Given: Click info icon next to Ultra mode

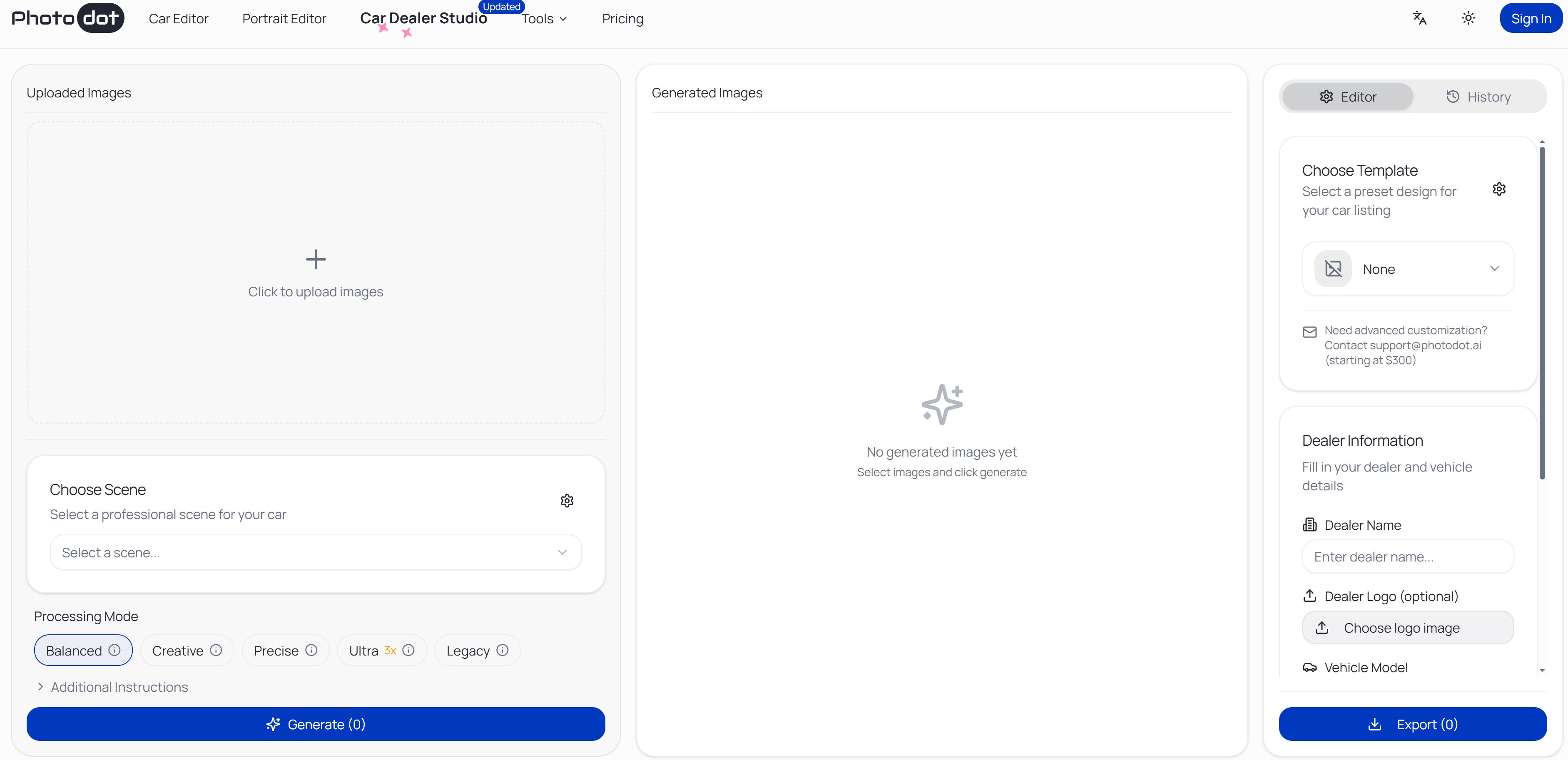Looking at the screenshot, I should [x=408, y=650].
